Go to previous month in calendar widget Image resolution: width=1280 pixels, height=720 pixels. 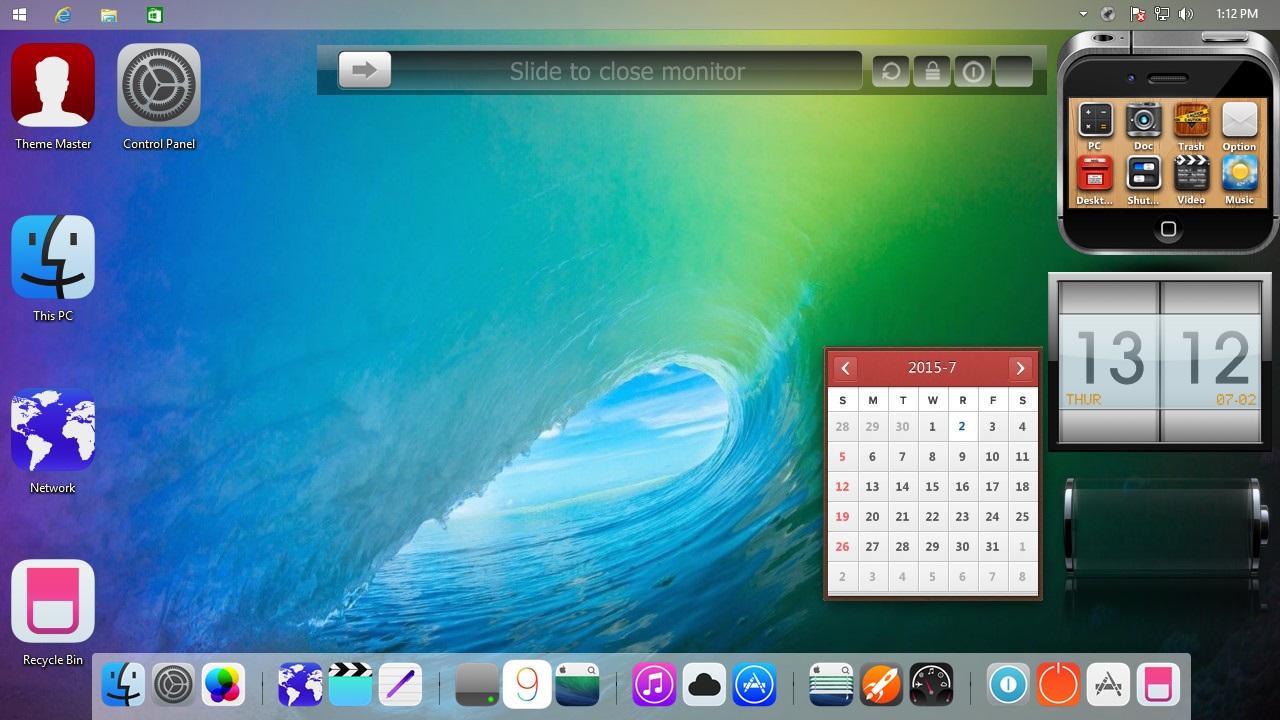click(x=845, y=368)
